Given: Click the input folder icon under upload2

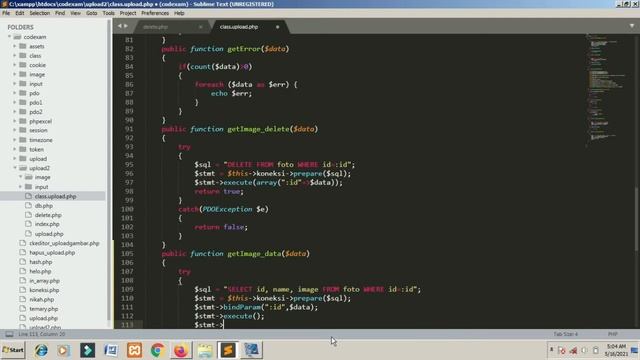Looking at the screenshot, I should pyautogui.click(x=28, y=187).
